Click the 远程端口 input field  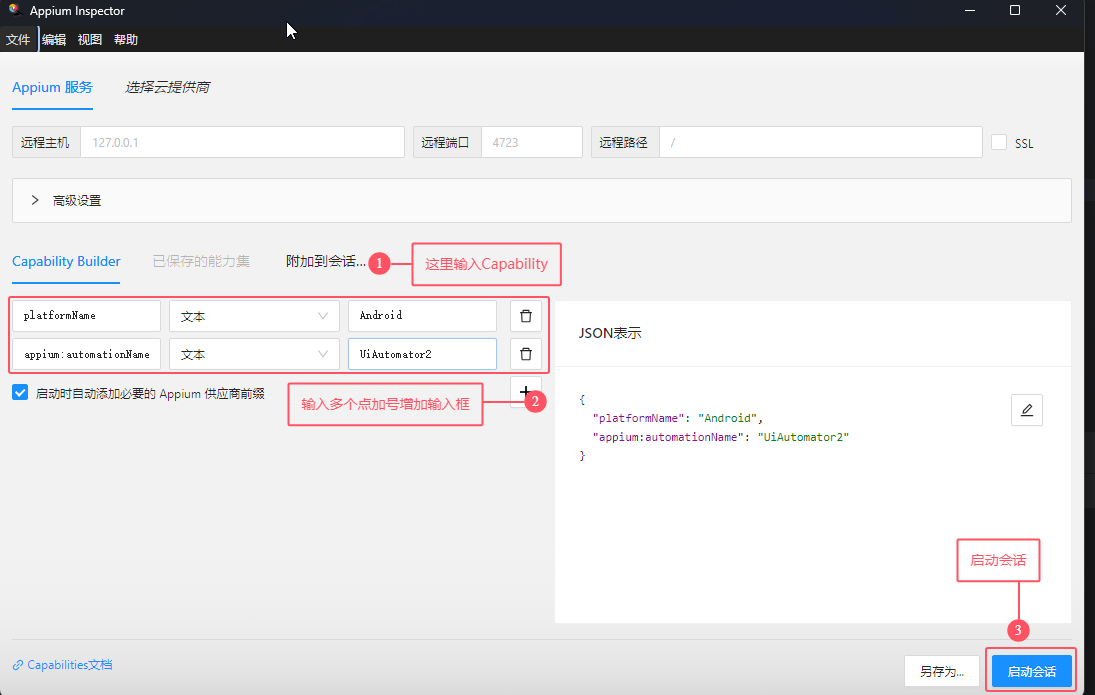click(x=531, y=142)
